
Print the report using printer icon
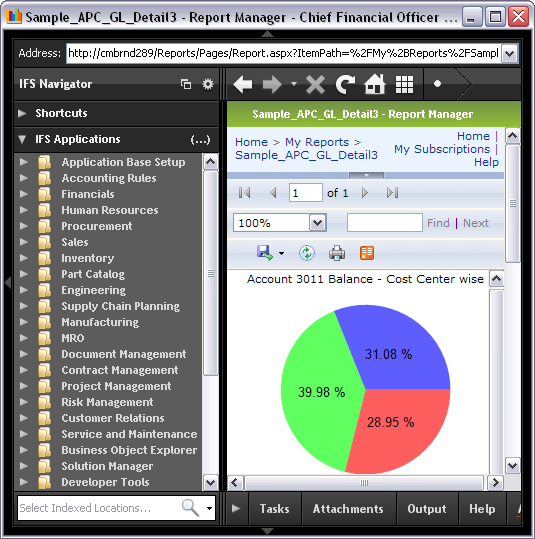tap(337, 253)
